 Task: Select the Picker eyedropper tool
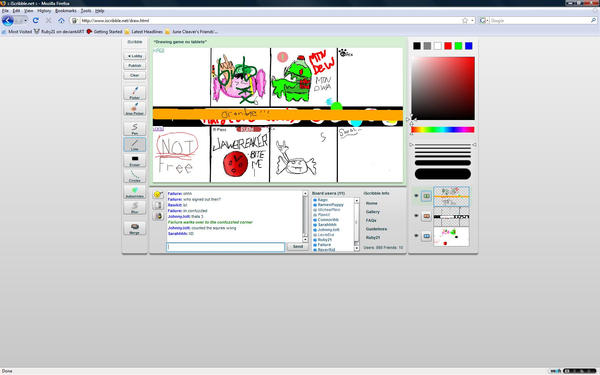[135, 93]
